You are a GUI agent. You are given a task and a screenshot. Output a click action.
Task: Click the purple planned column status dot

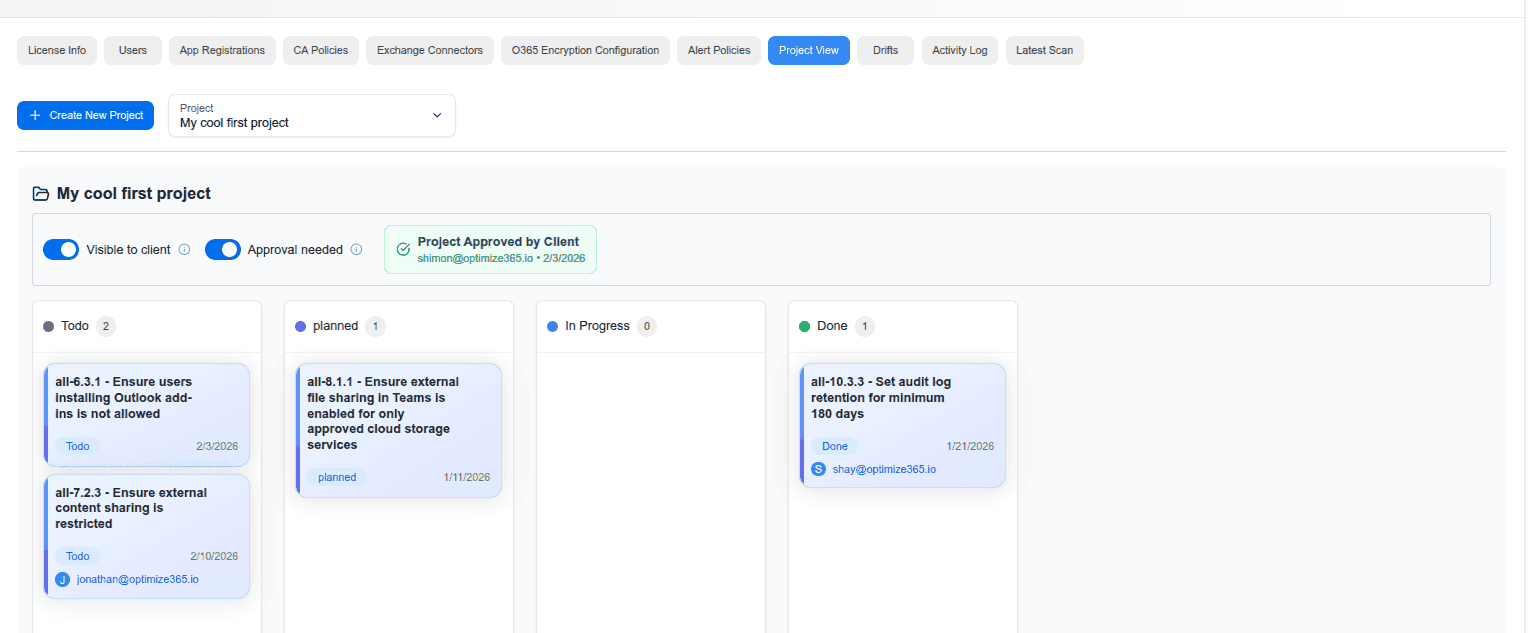click(300, 326)
